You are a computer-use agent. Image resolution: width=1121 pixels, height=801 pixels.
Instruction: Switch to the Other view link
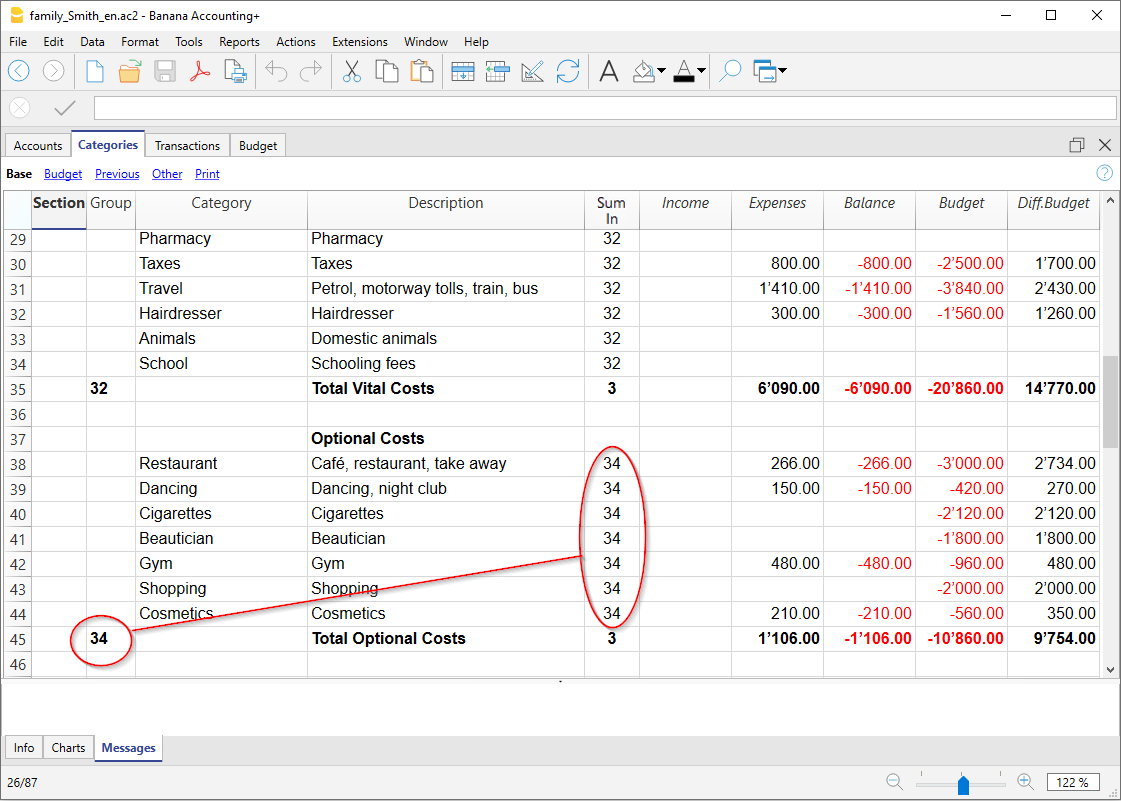pyautogui.click(x=167, y=174)
